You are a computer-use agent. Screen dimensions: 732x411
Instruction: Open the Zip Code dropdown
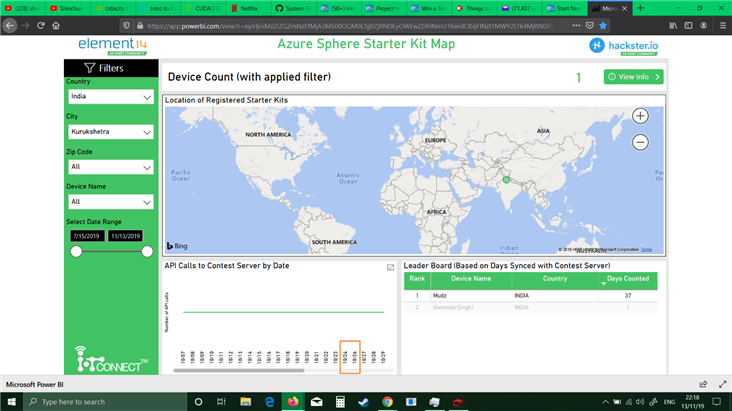110,167
